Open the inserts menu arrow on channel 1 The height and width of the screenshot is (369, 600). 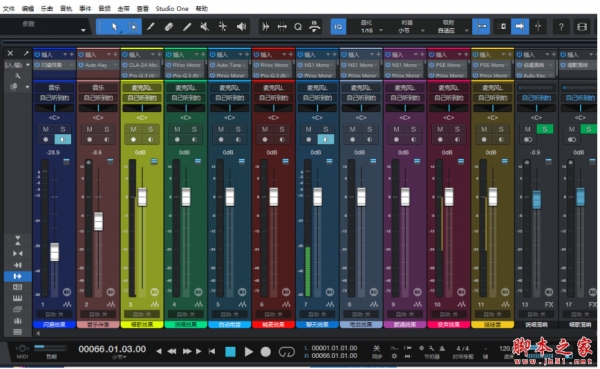pos(65,55)
